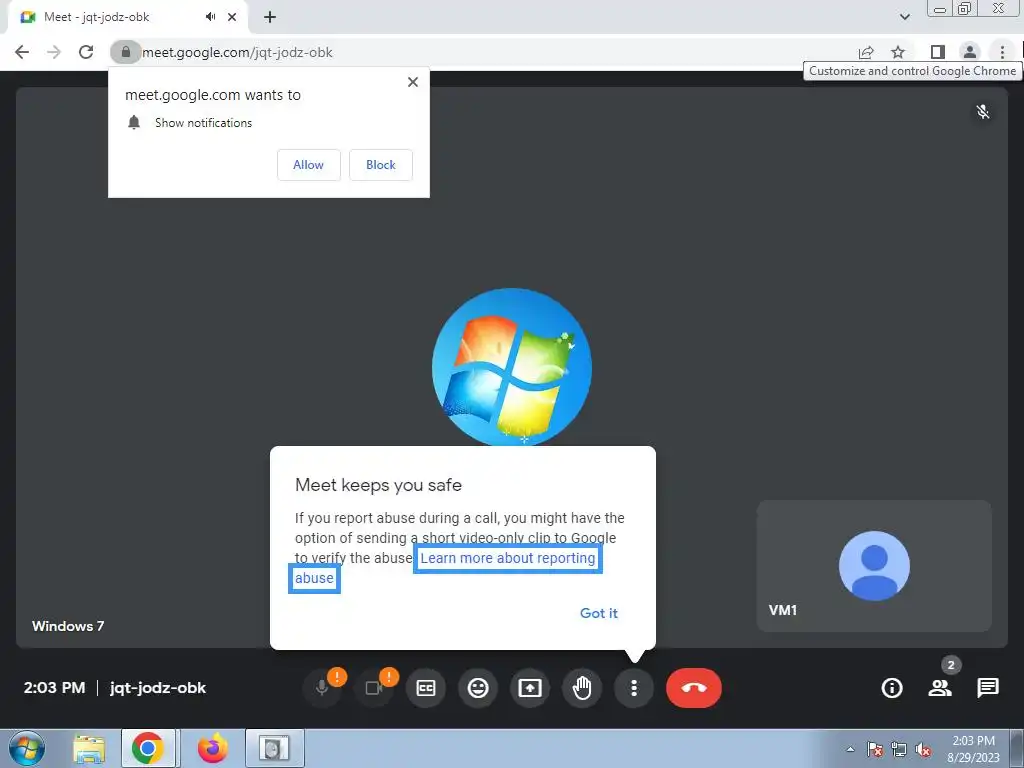1024x768 pixels.
Task: Click the address bar URL field
Action: point(485,52)
